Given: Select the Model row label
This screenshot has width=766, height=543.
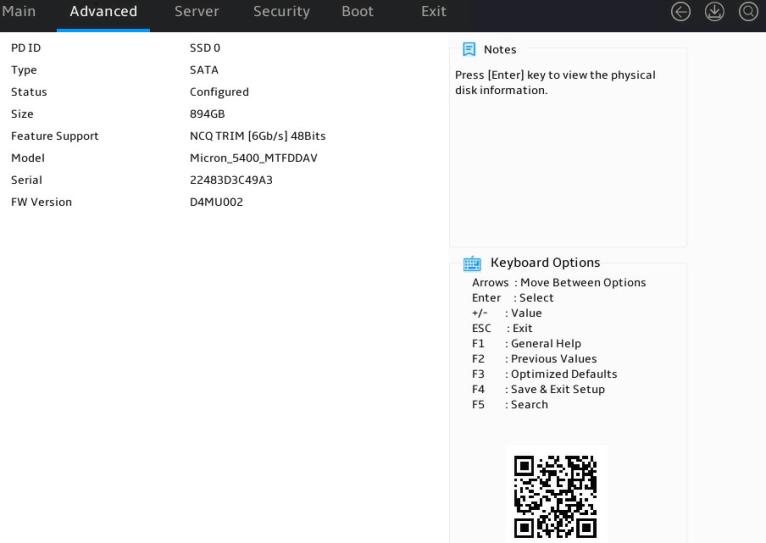Looking at the screenshot, I should point(27,158).
